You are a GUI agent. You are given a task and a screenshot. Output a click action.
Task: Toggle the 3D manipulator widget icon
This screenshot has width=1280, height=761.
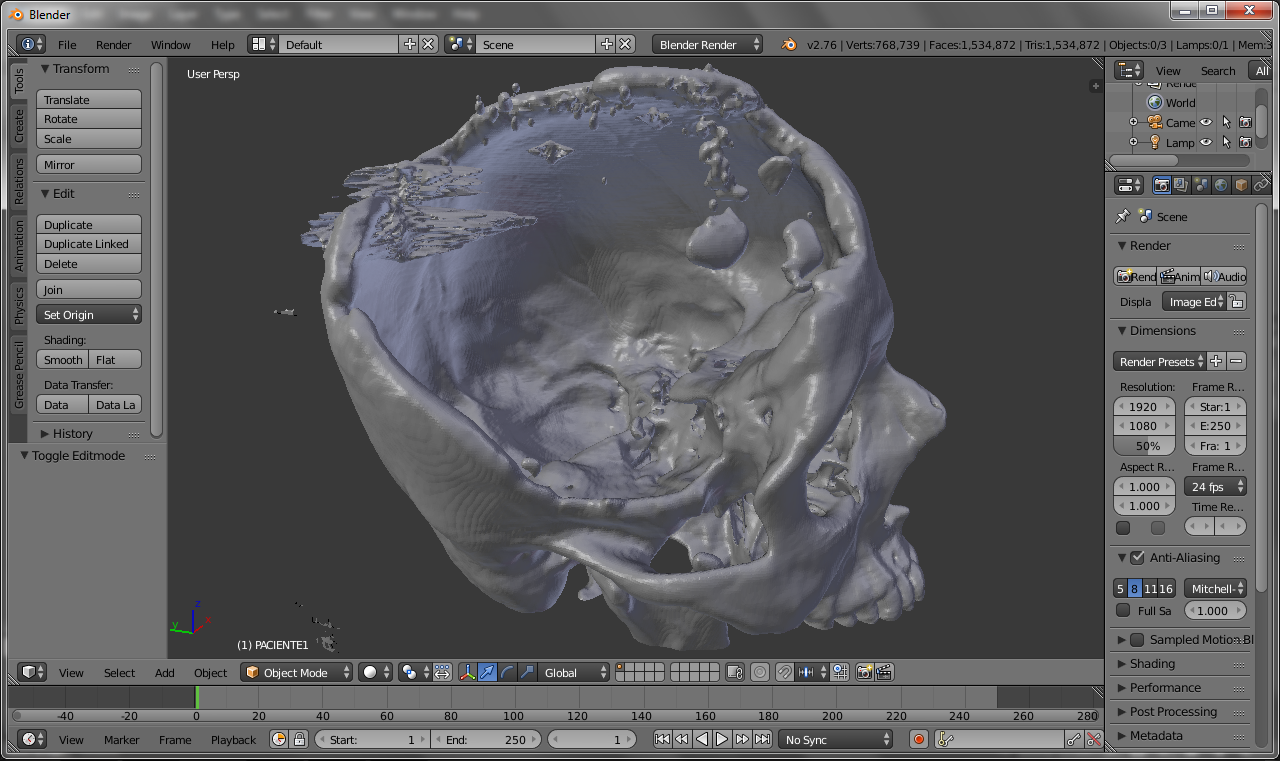(x=467, y=673)
